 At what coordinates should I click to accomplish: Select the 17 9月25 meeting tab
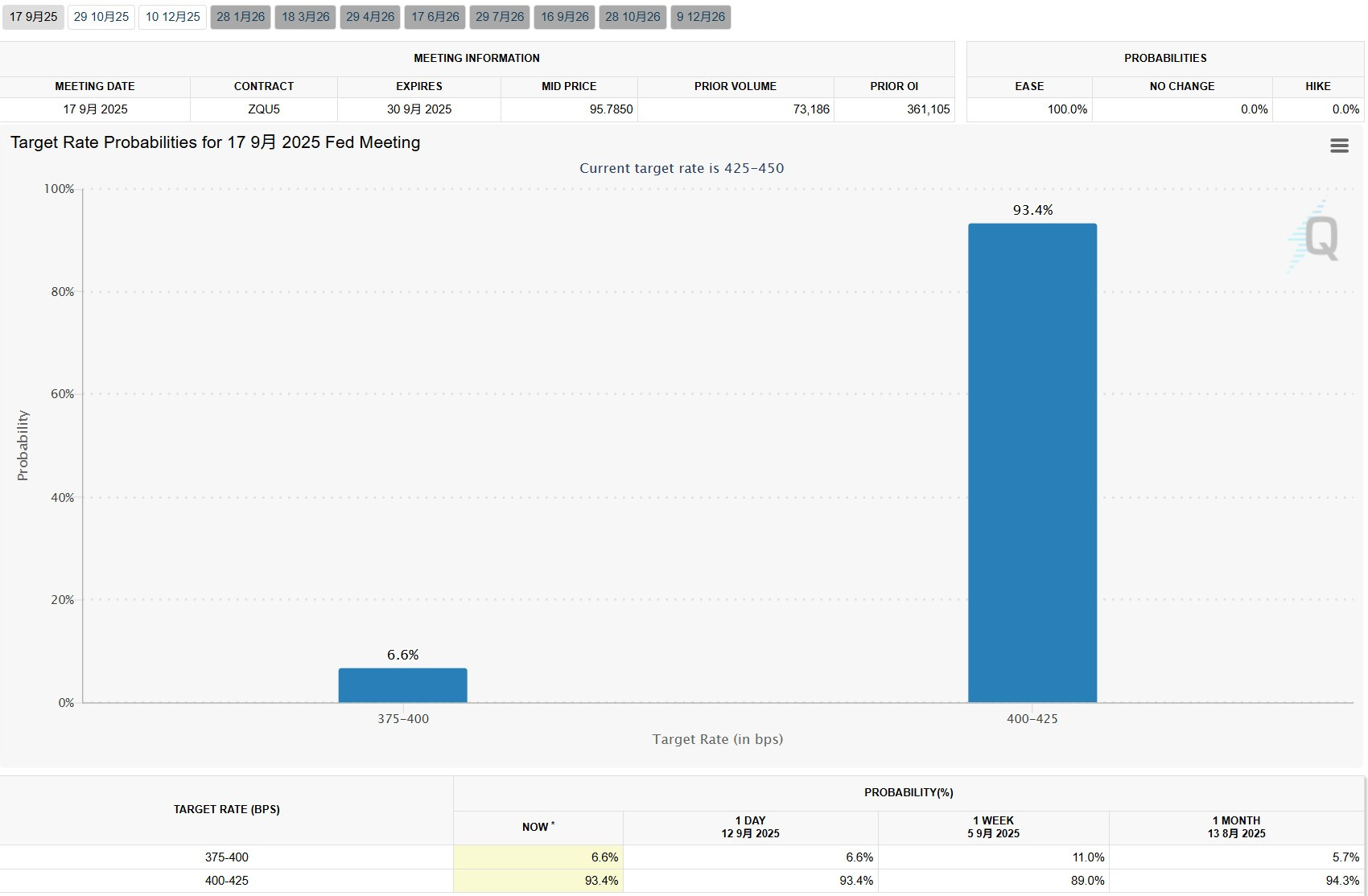(x=33, y=17)
